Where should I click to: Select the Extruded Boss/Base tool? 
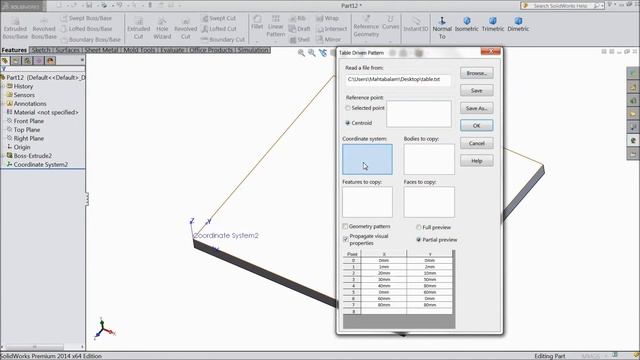[15, 28]
